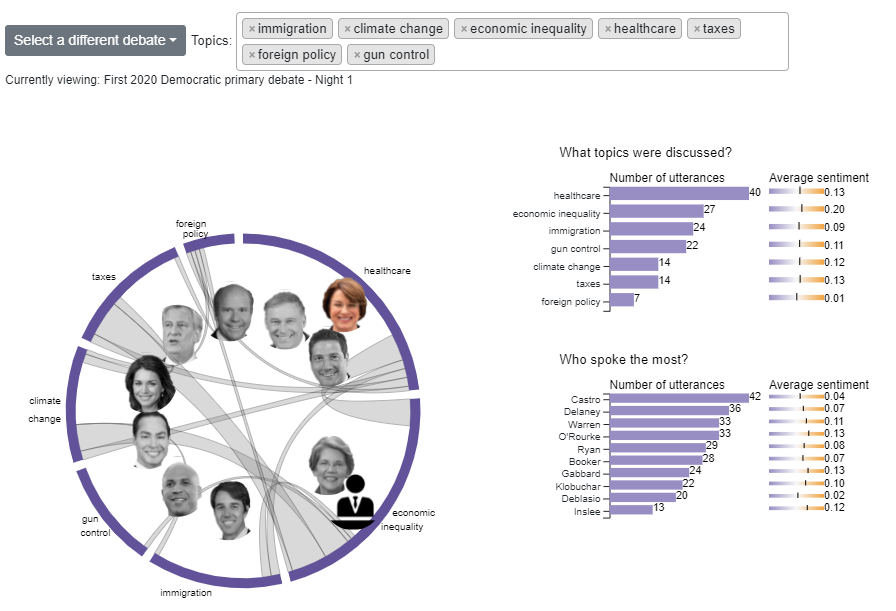896x611 pixels.
Task: Click the foreign policy sentiment gauge showing 0.01
Action: pos(796,298)
